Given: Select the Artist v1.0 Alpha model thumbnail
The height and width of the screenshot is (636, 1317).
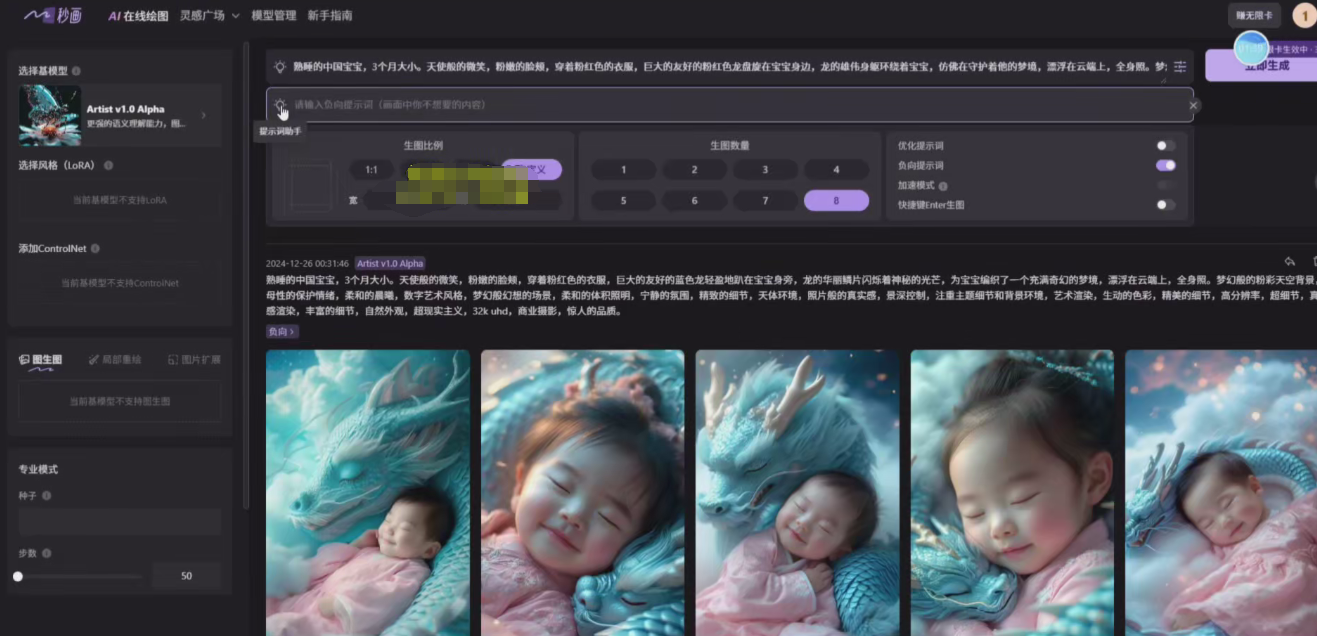Looking at the screenshot, I should 50,115.
